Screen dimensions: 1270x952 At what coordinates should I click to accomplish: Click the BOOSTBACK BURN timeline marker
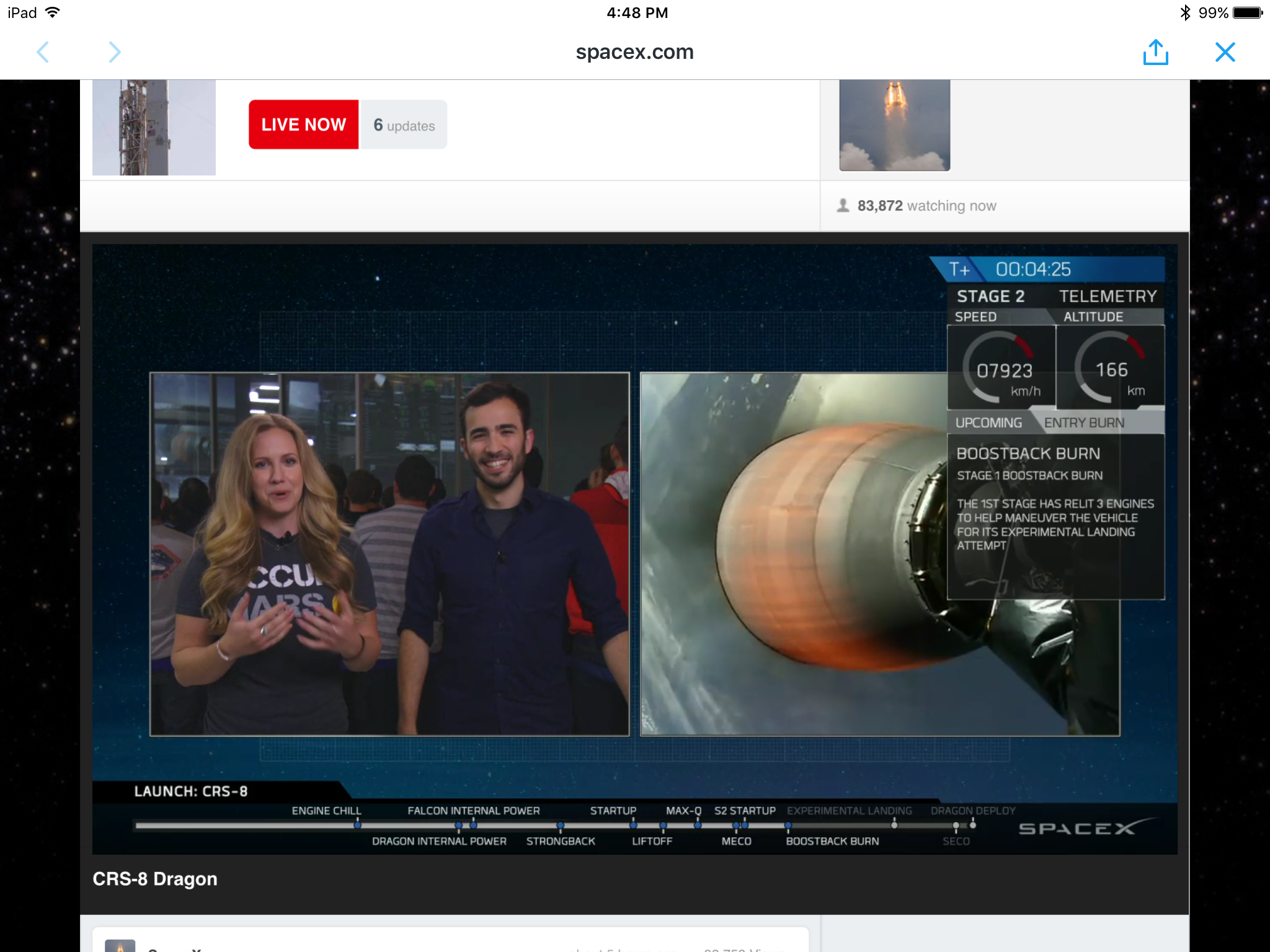click(788, 826)
